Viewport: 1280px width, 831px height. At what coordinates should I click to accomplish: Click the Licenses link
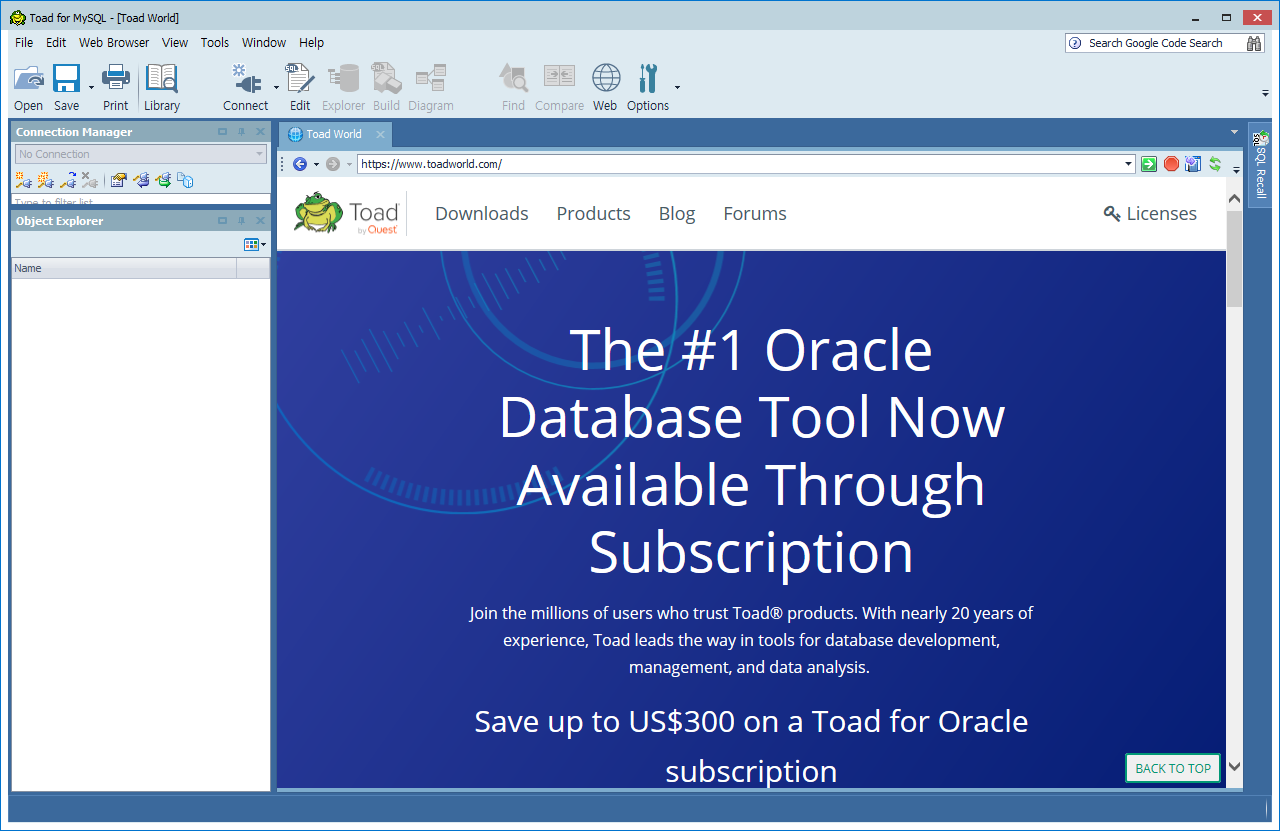pyautogui.click(x=1150, y=213)
